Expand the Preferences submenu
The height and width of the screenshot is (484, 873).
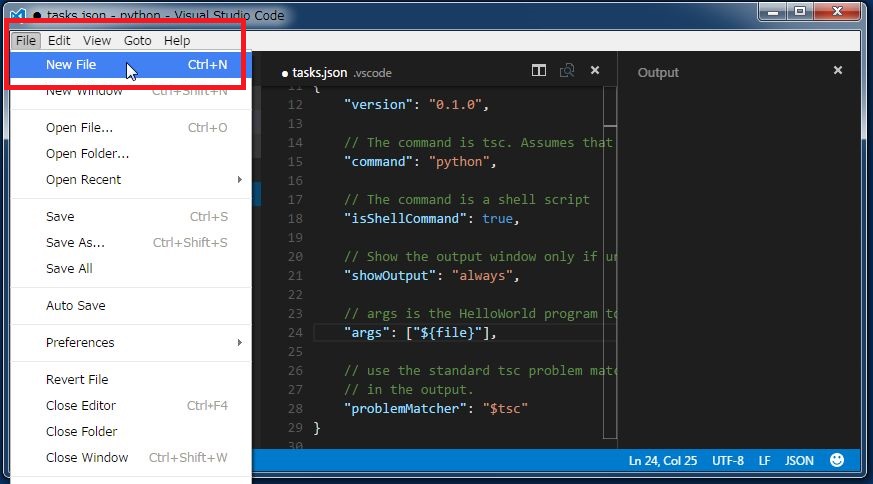pos(131,343)
